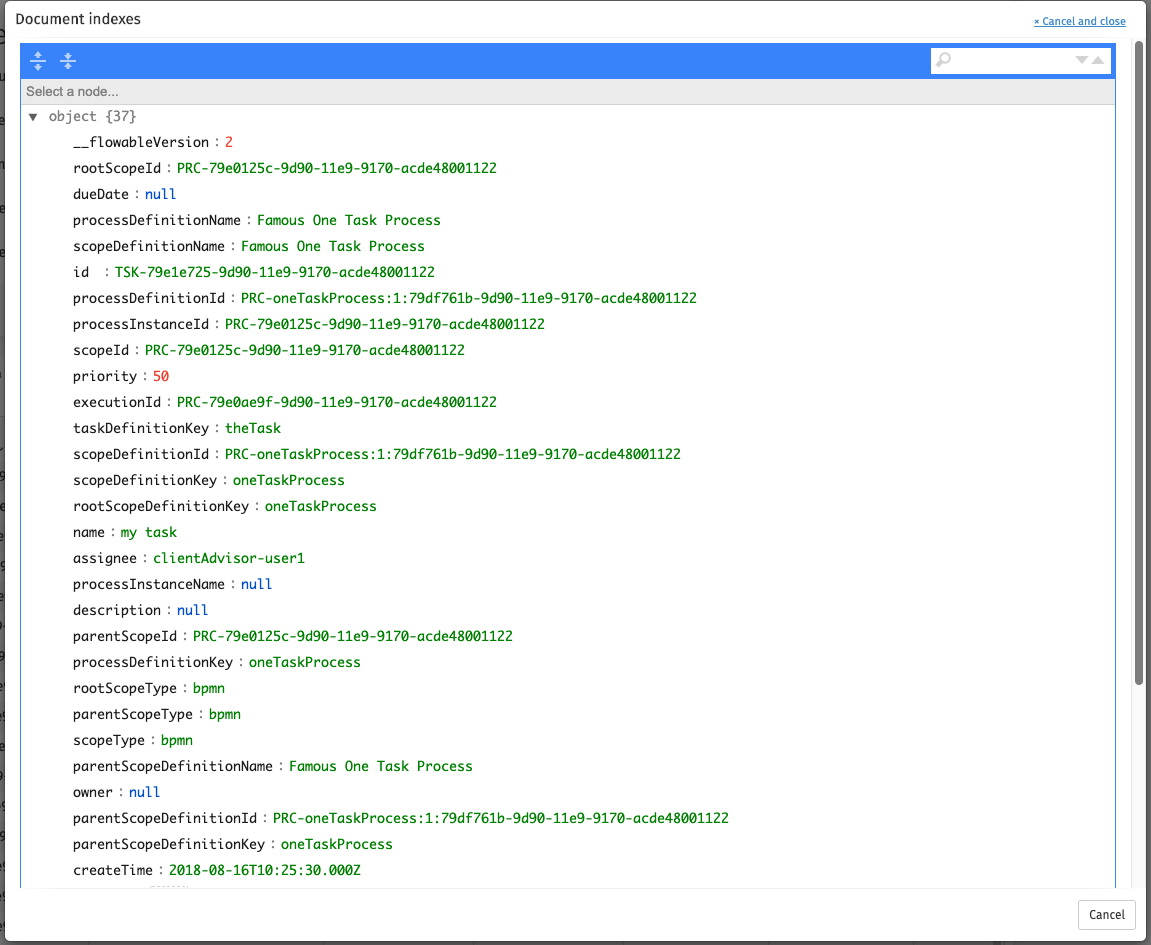Collapse the root object {37} node
The height and width of the screenshot is (945, 1151).
click(x=33, y=117)
